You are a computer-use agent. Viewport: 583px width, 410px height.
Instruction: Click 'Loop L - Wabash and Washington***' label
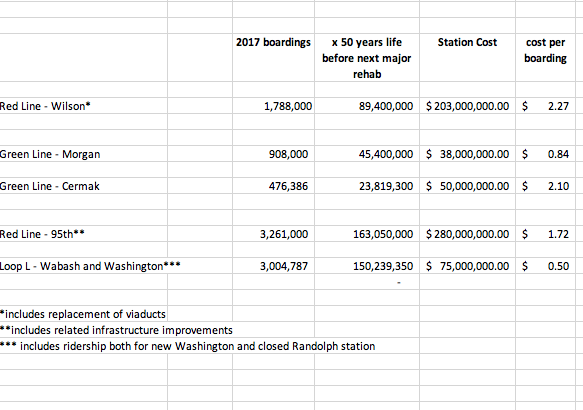[x=90, y=266]
